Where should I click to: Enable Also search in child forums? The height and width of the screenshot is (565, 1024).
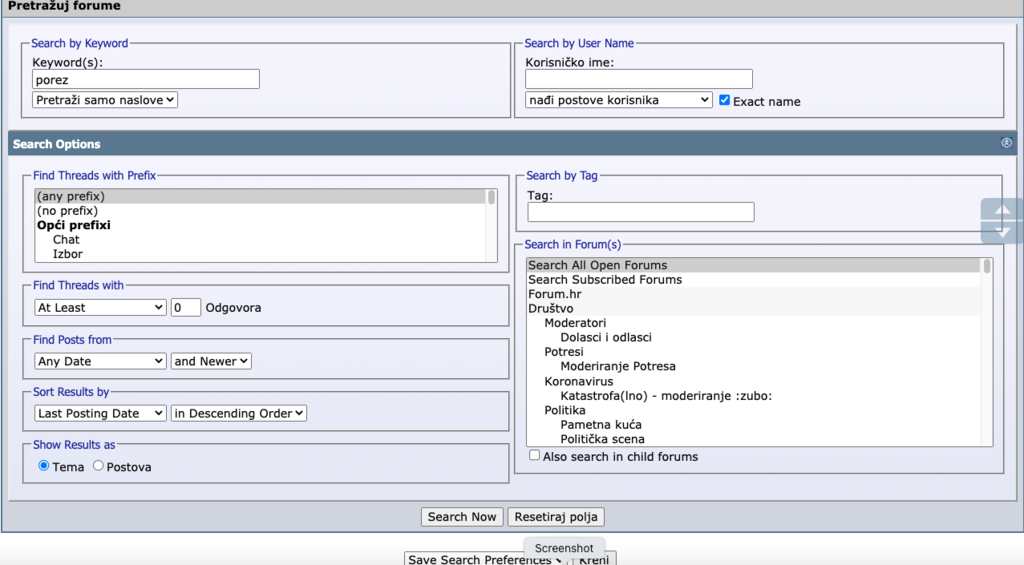(x=534, y=455)
